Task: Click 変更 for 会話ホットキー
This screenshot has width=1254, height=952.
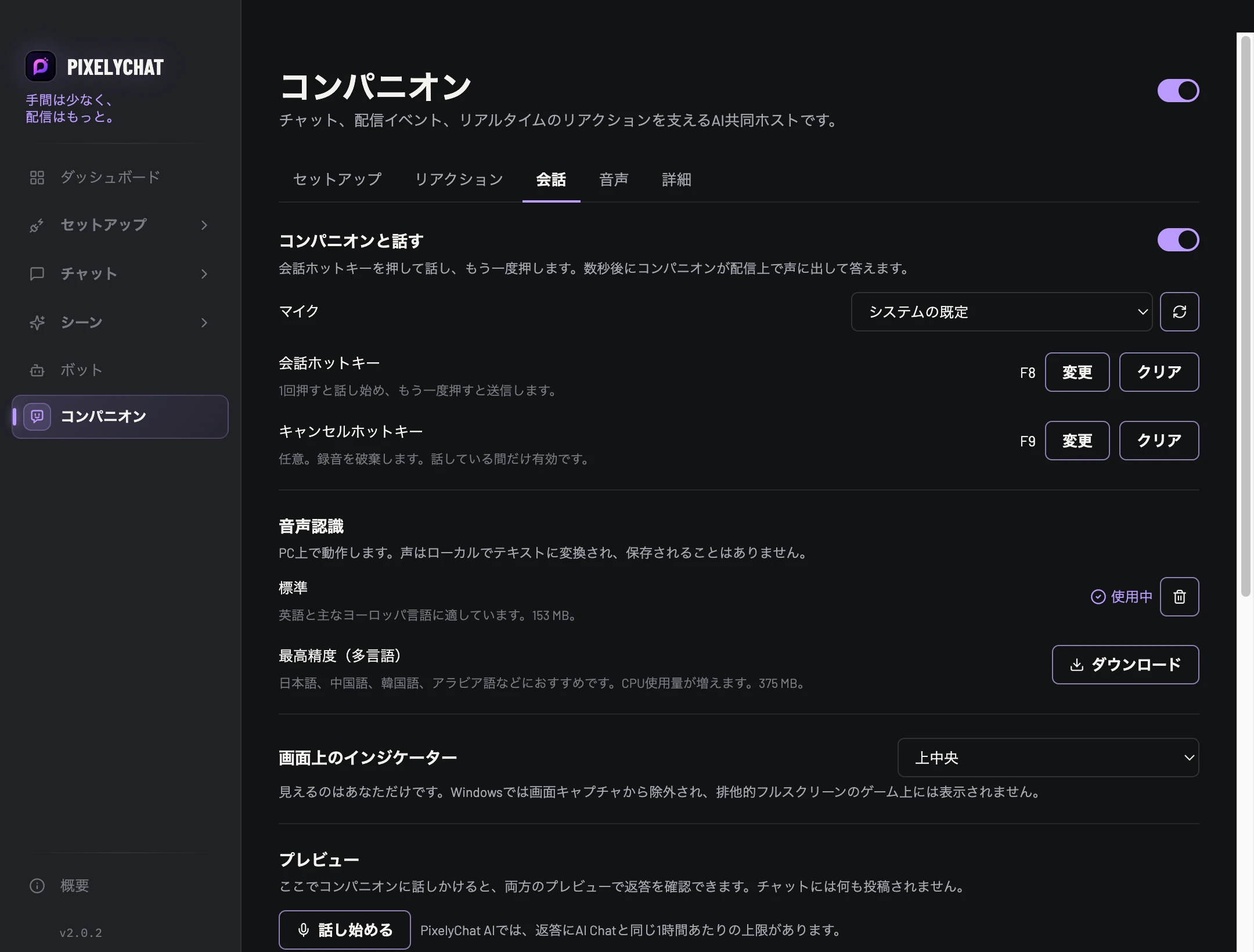Action: click(1077, 372)
